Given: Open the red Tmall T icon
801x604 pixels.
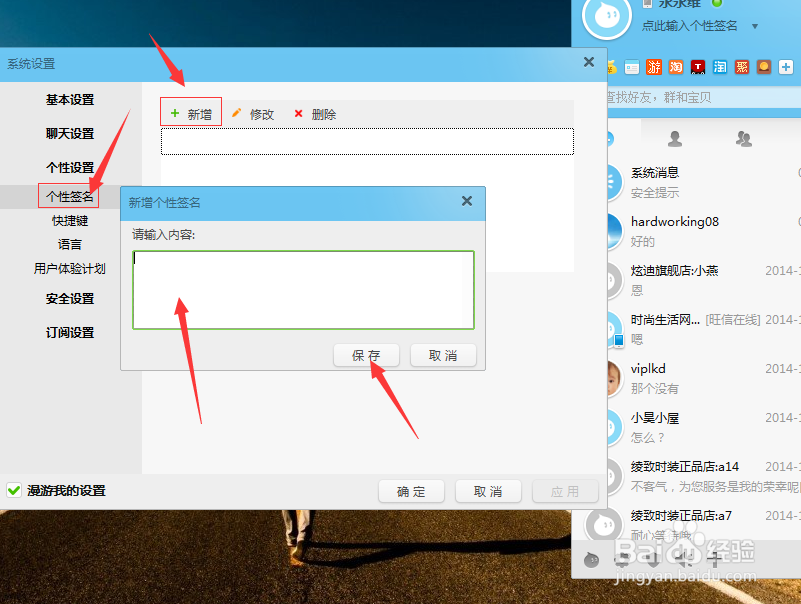Looking at the screenshot, I should coord(698,67).
